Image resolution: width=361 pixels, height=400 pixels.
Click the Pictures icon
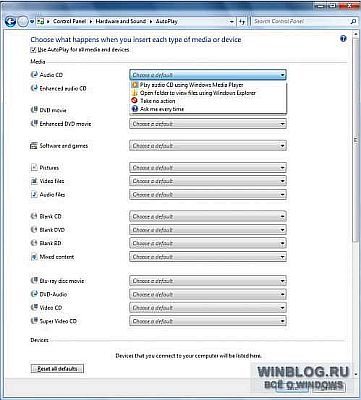(34, 167)
